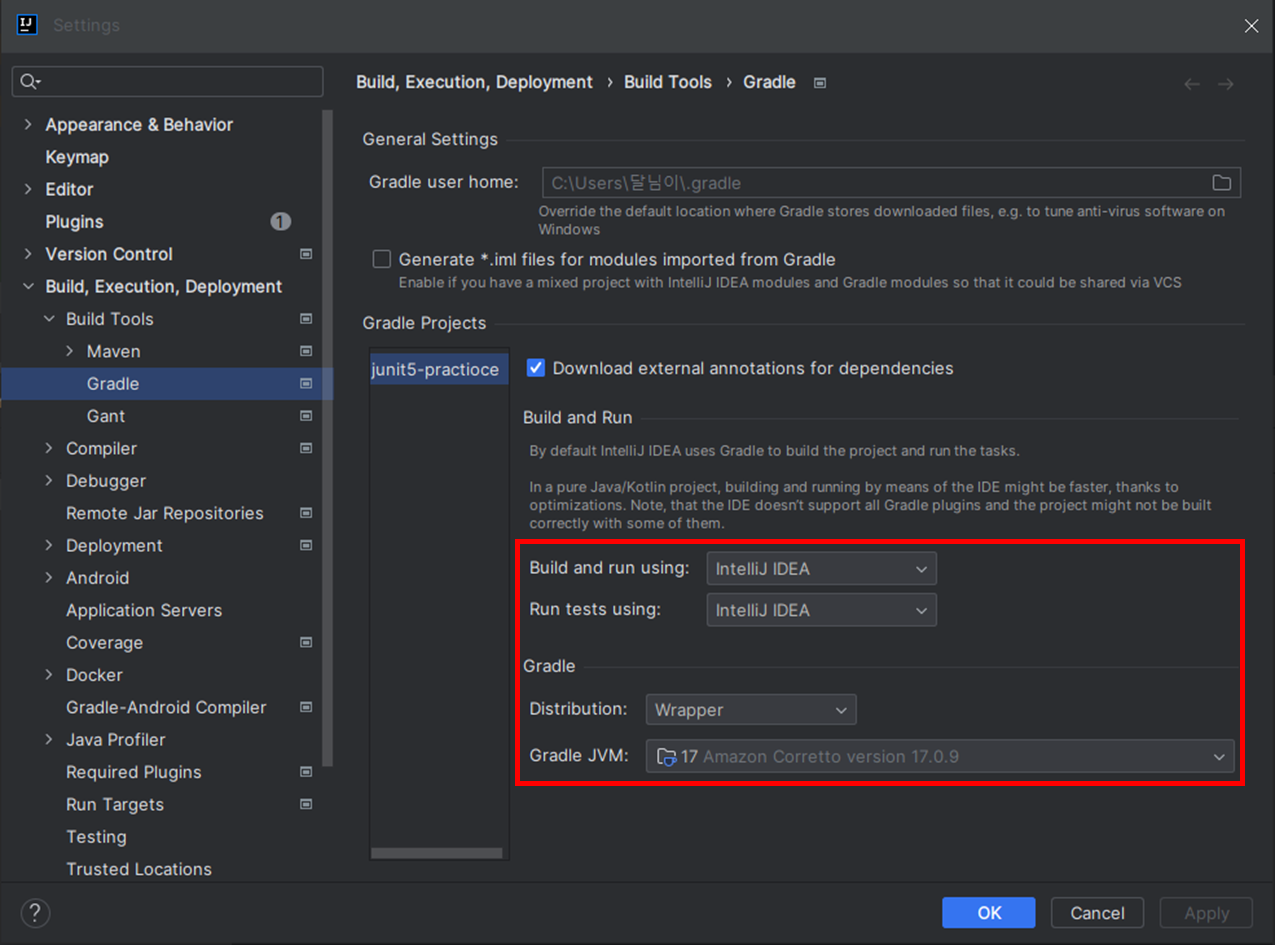Click the Plugins update badge showing 1
Viewport: 1275px width, 945px height.
(281, 222)
